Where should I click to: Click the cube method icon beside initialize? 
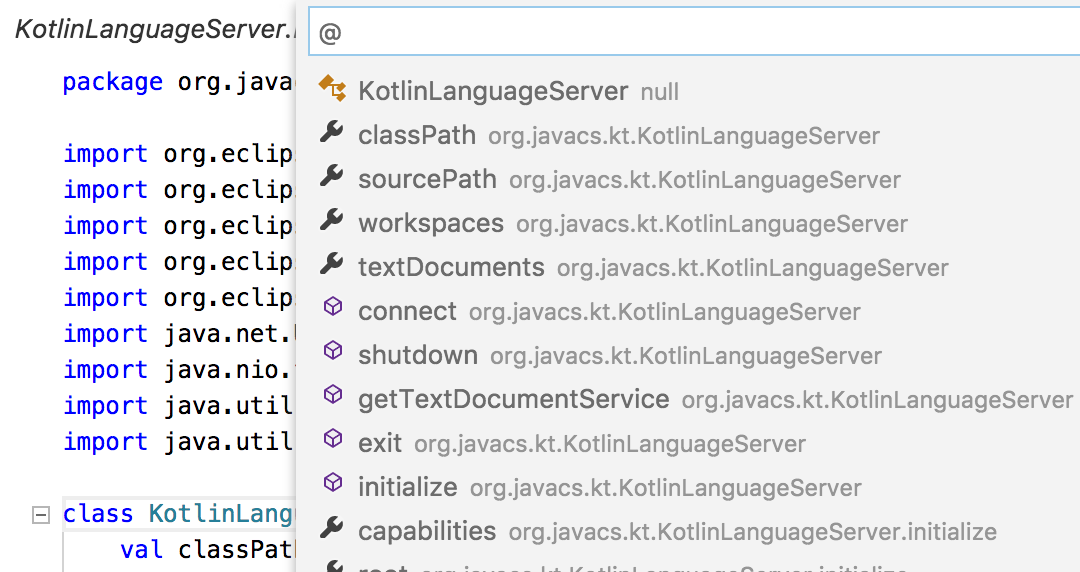coord(333,483)
